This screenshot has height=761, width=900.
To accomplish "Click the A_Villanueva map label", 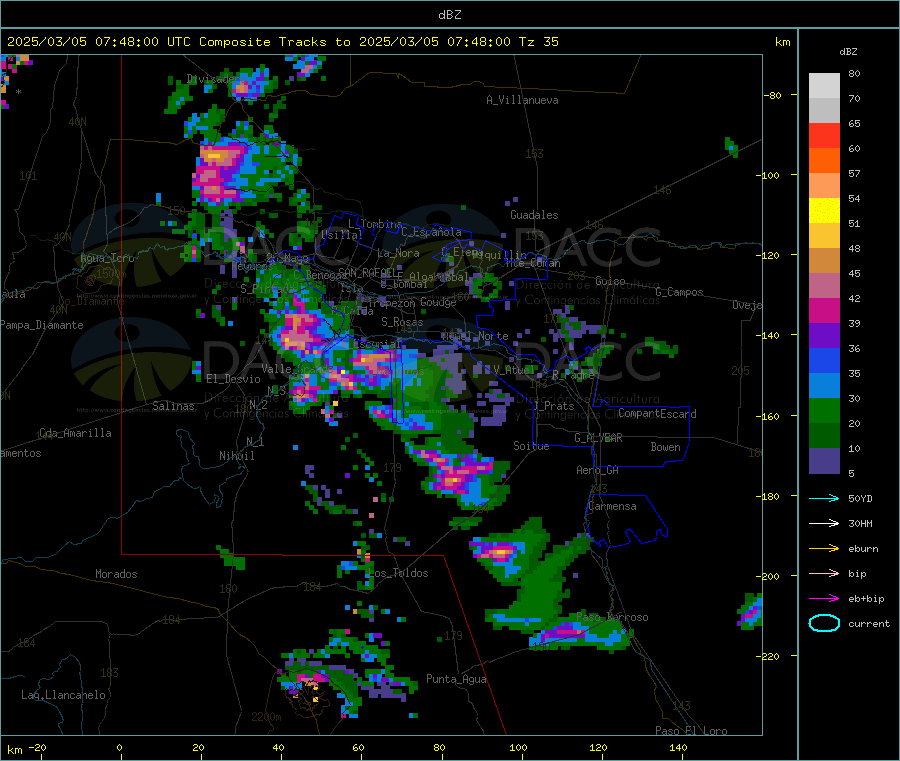I will (x=522, y=100).
